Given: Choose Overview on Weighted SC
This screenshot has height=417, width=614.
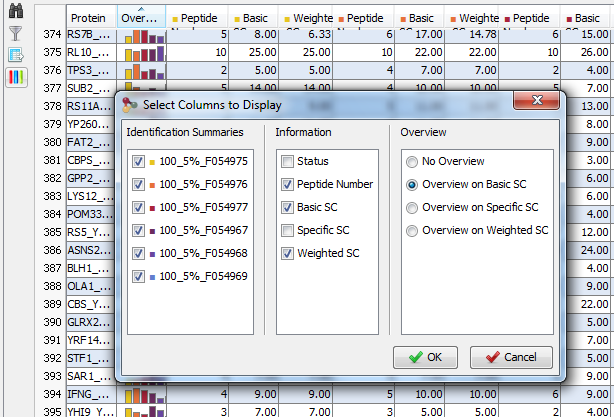Looking at the screenshot, I should click(411, 230).
